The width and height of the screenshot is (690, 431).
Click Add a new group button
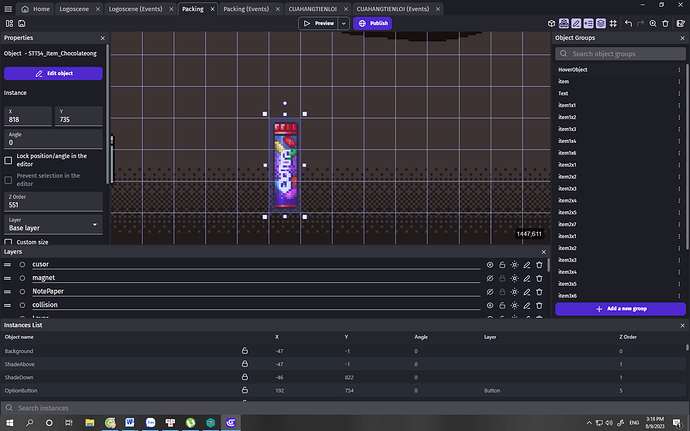pos(620,309)
